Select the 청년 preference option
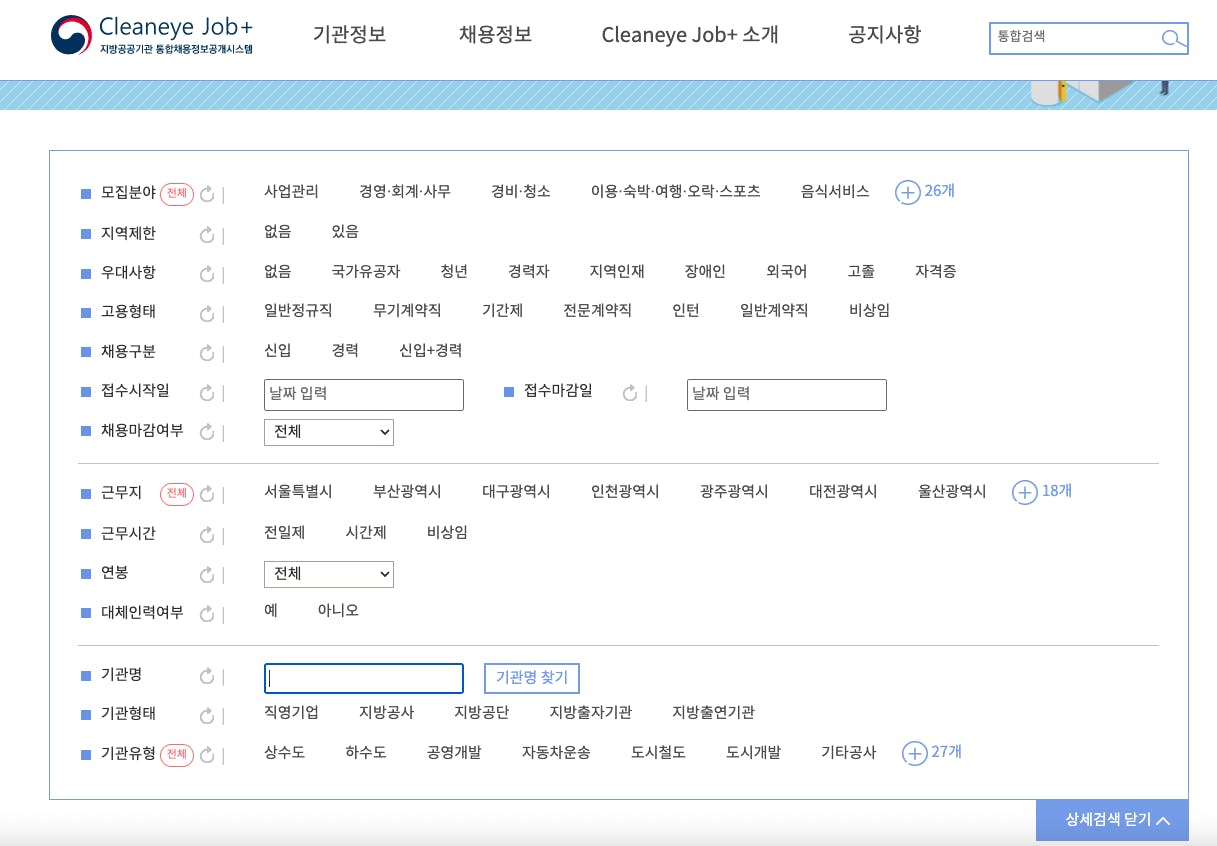Viewport: 1217px width, 846px height. click(x=454, y=272)
